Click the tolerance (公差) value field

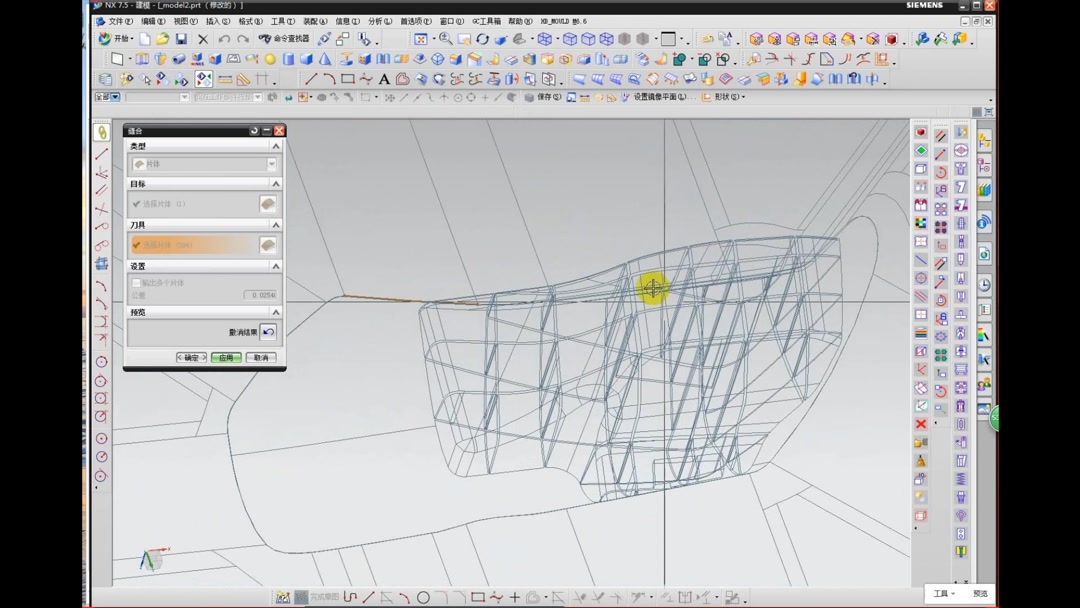tap(260, 295)
